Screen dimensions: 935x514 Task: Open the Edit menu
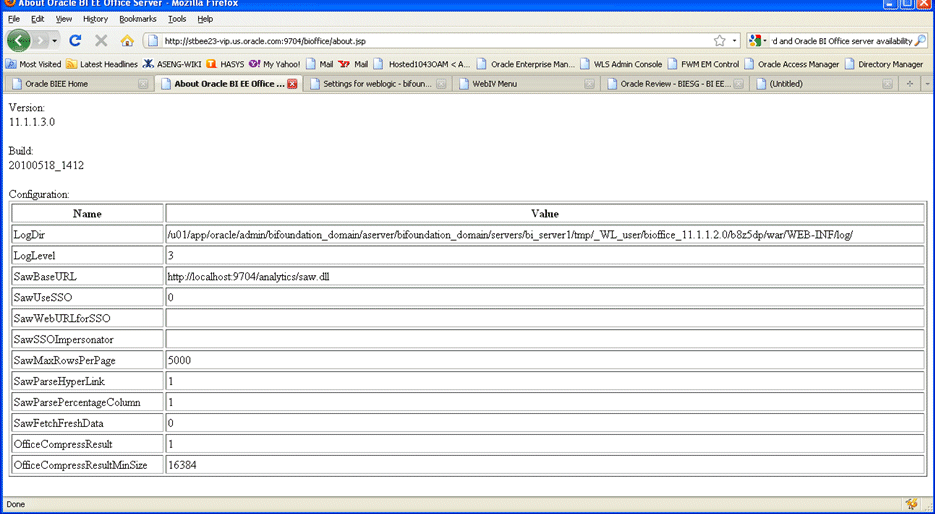pyautogui.click(x=38, y=19)
